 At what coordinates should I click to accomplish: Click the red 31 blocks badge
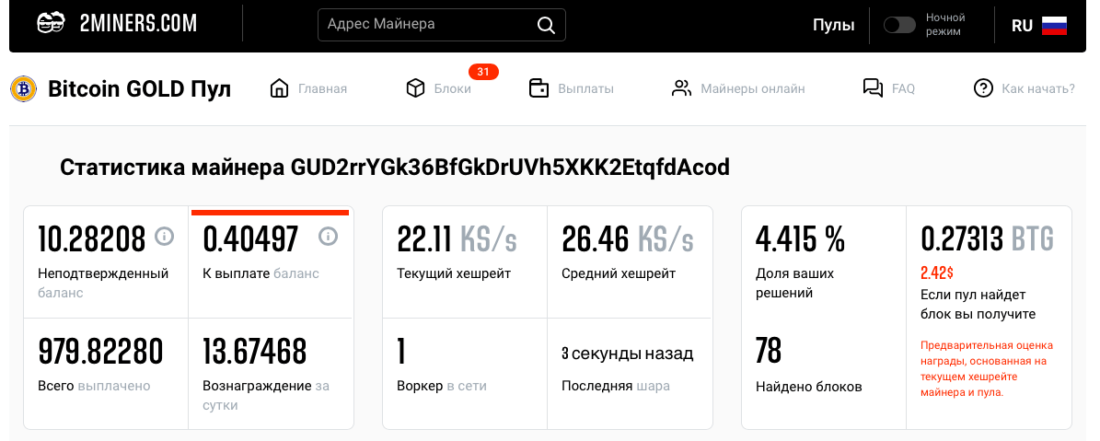click(x=483, y=72)
